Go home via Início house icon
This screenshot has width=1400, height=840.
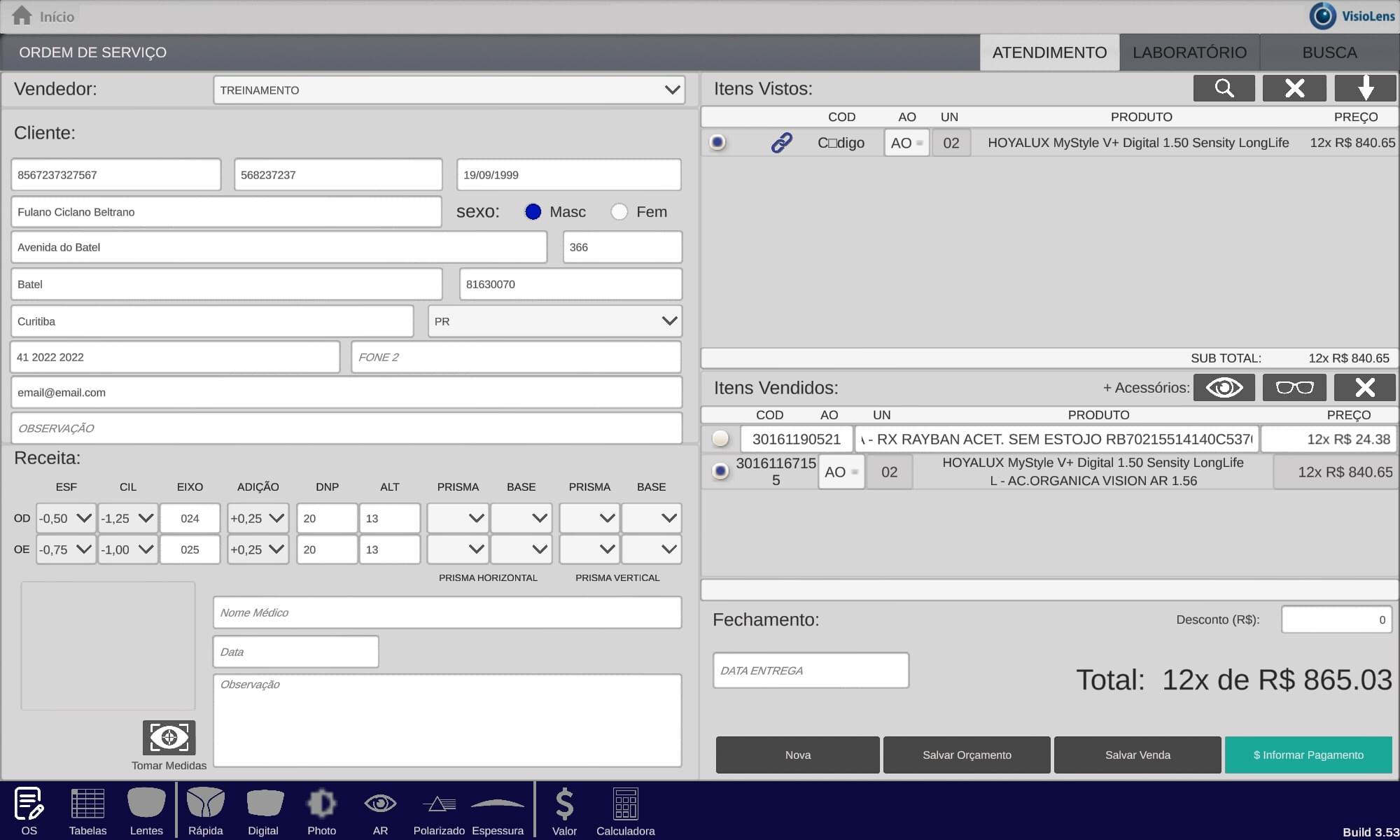pos(22,15)
